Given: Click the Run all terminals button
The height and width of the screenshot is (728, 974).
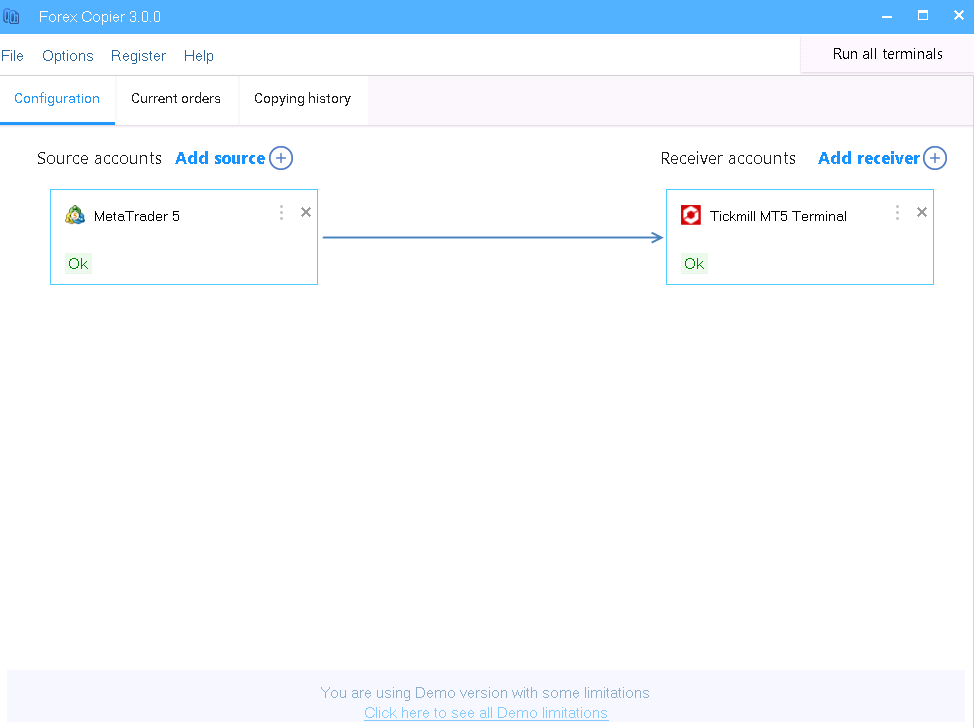Looking at the screenshot, I should 887,54.
